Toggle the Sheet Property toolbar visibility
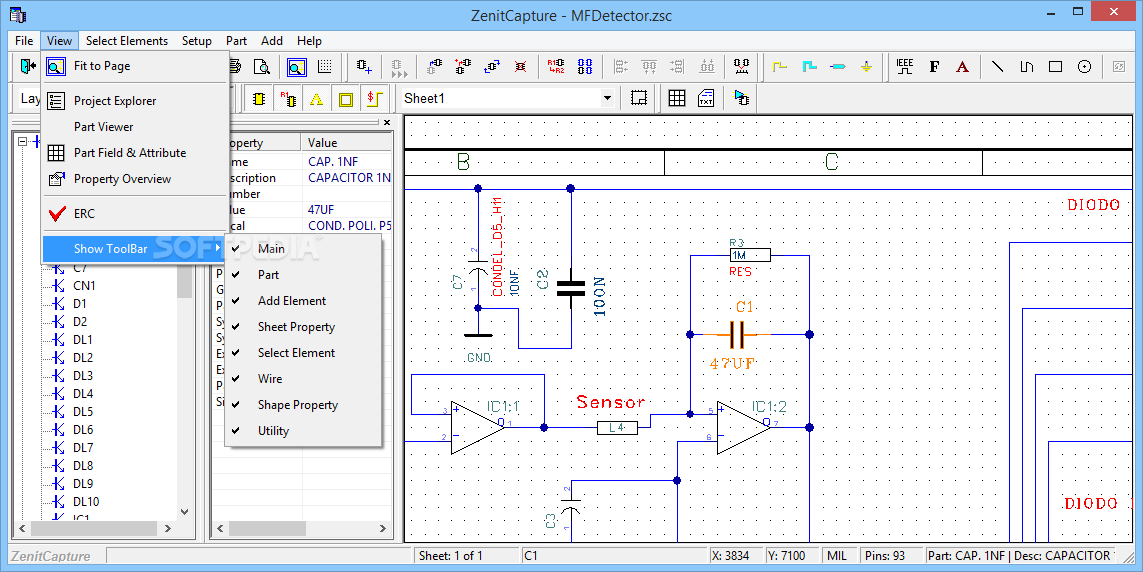Viewport: 1143px width, 572px height. (303, 327)
